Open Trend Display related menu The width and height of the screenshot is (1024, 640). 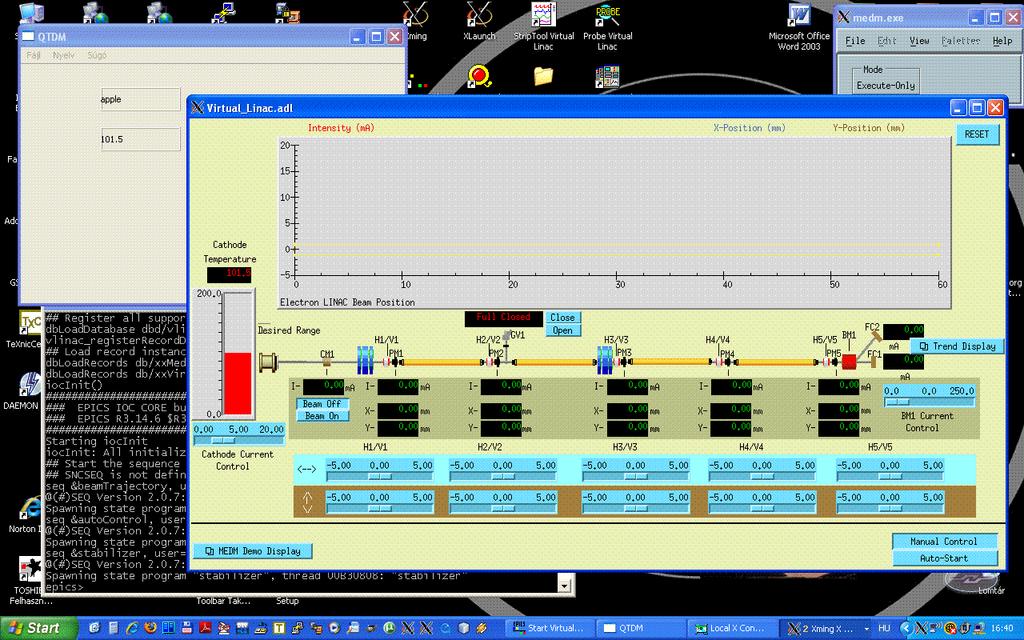957,346
